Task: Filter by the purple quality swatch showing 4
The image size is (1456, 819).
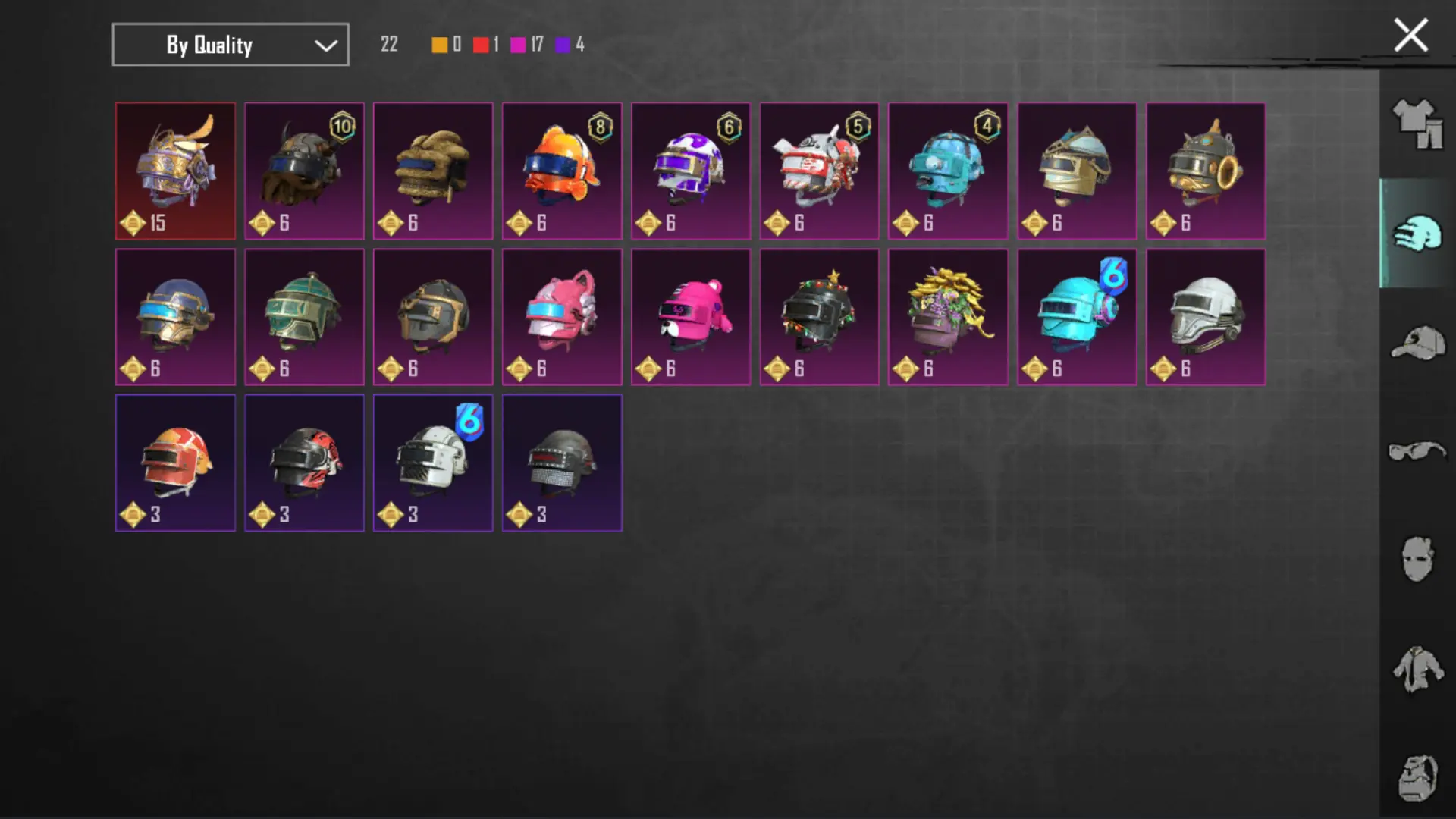Action: pos(563,45)
